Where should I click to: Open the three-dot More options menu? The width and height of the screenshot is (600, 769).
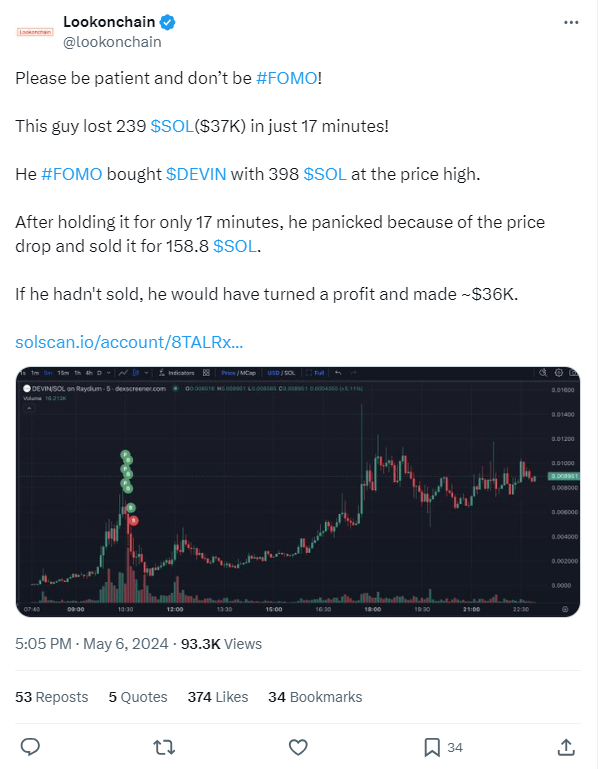[x=570, y=21]
